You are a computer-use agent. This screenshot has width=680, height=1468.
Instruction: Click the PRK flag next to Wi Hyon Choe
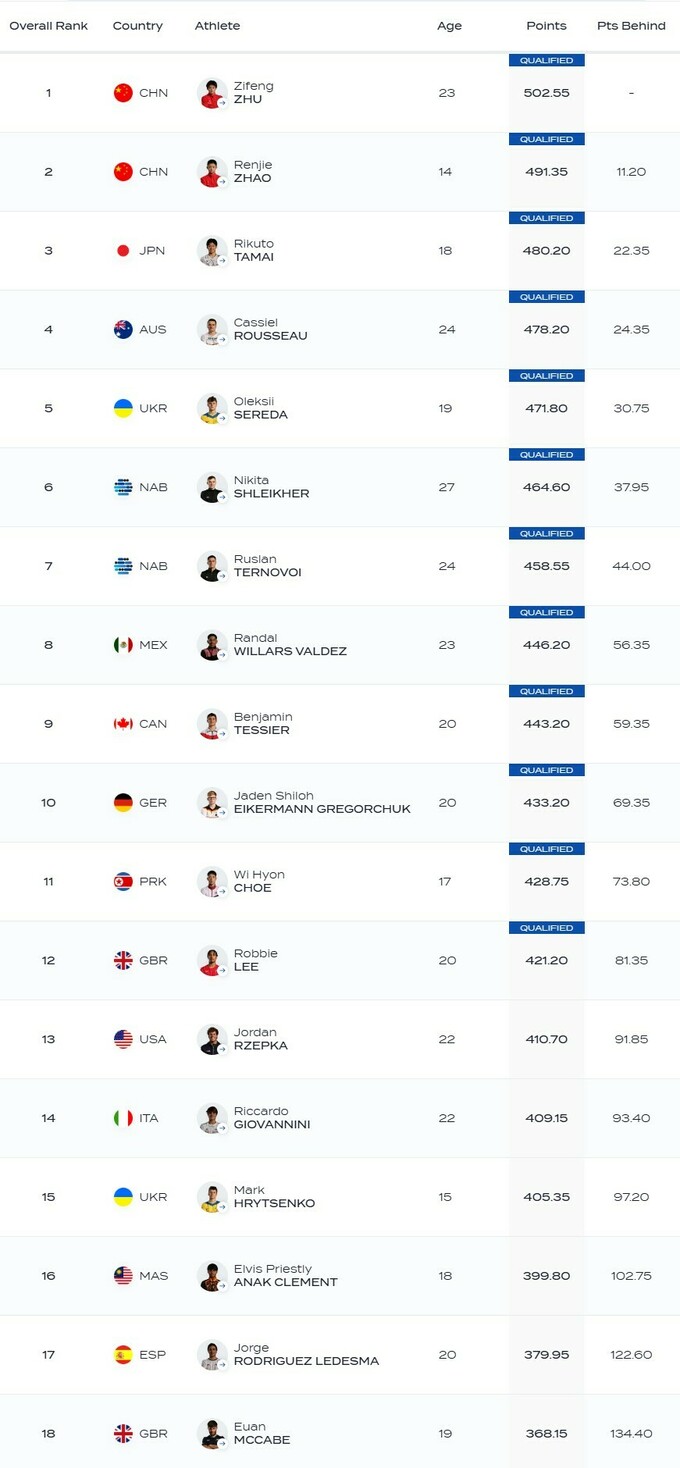coord(123,882)
